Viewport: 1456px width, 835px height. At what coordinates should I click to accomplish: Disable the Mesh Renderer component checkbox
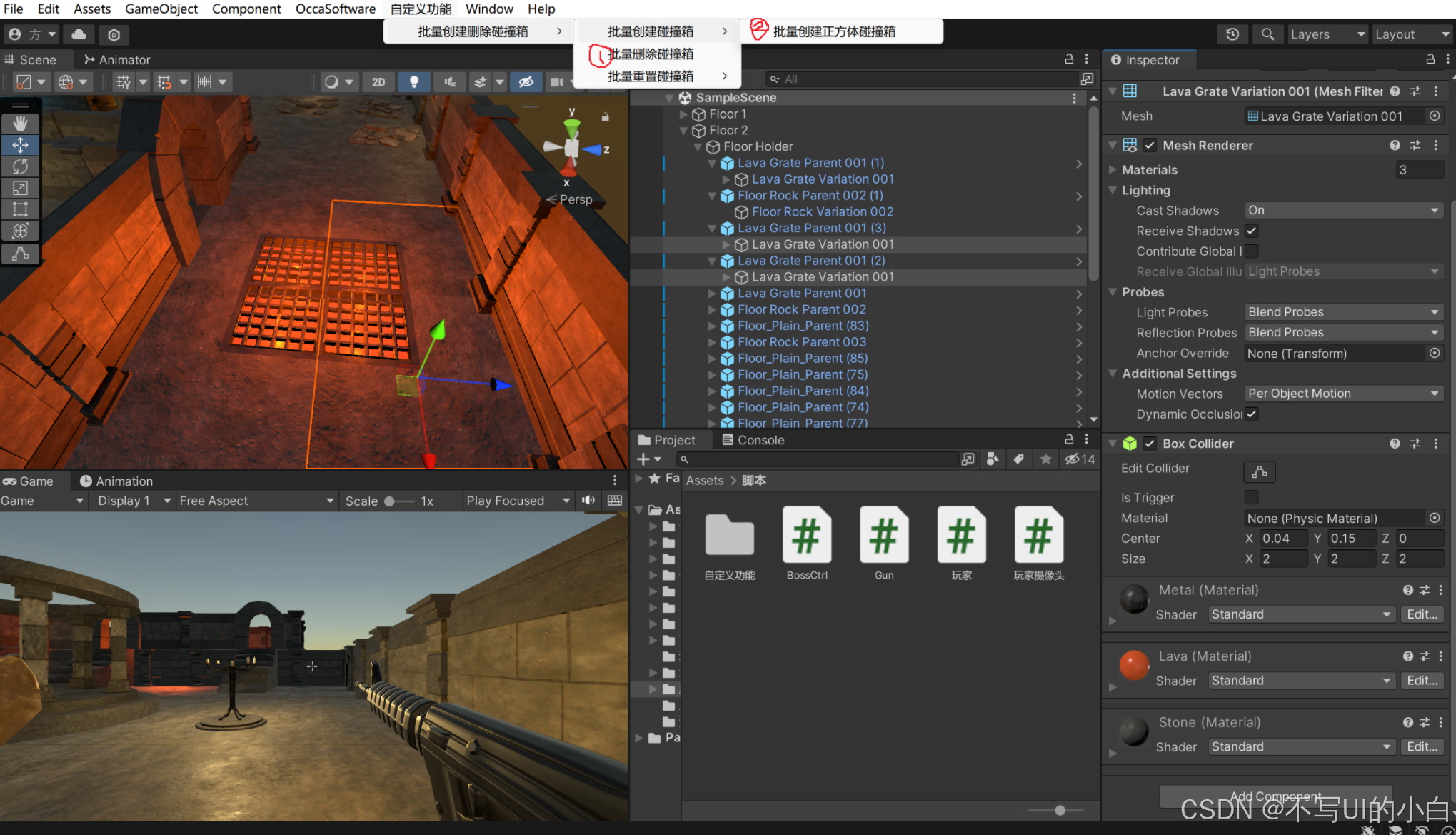(1150, 145)
